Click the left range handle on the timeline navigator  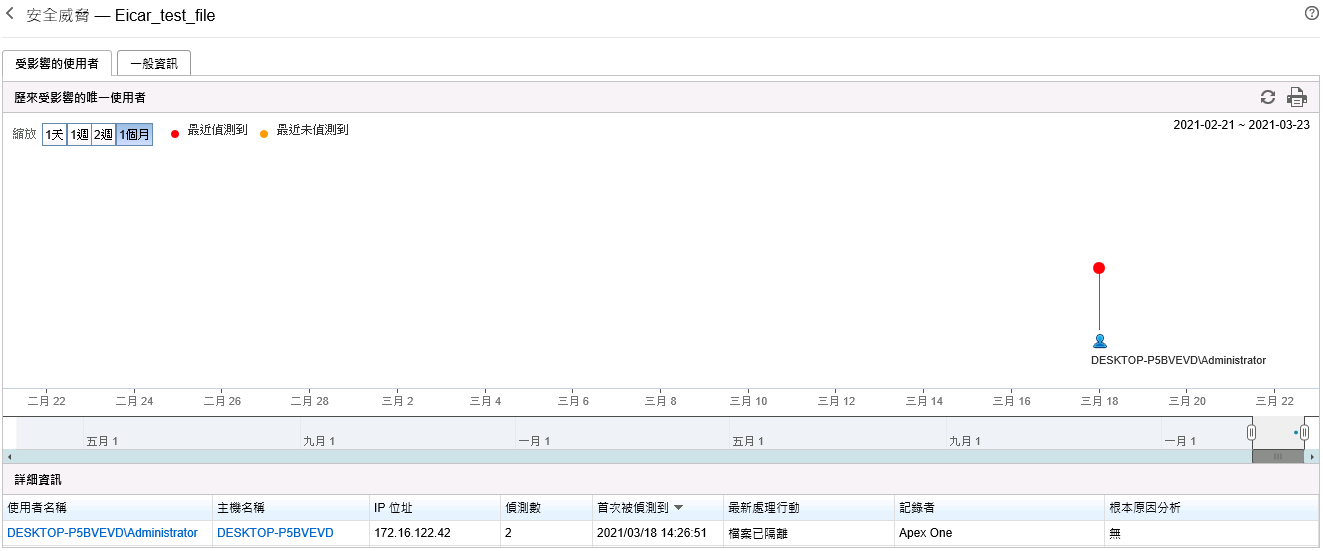click(1251, 432)
